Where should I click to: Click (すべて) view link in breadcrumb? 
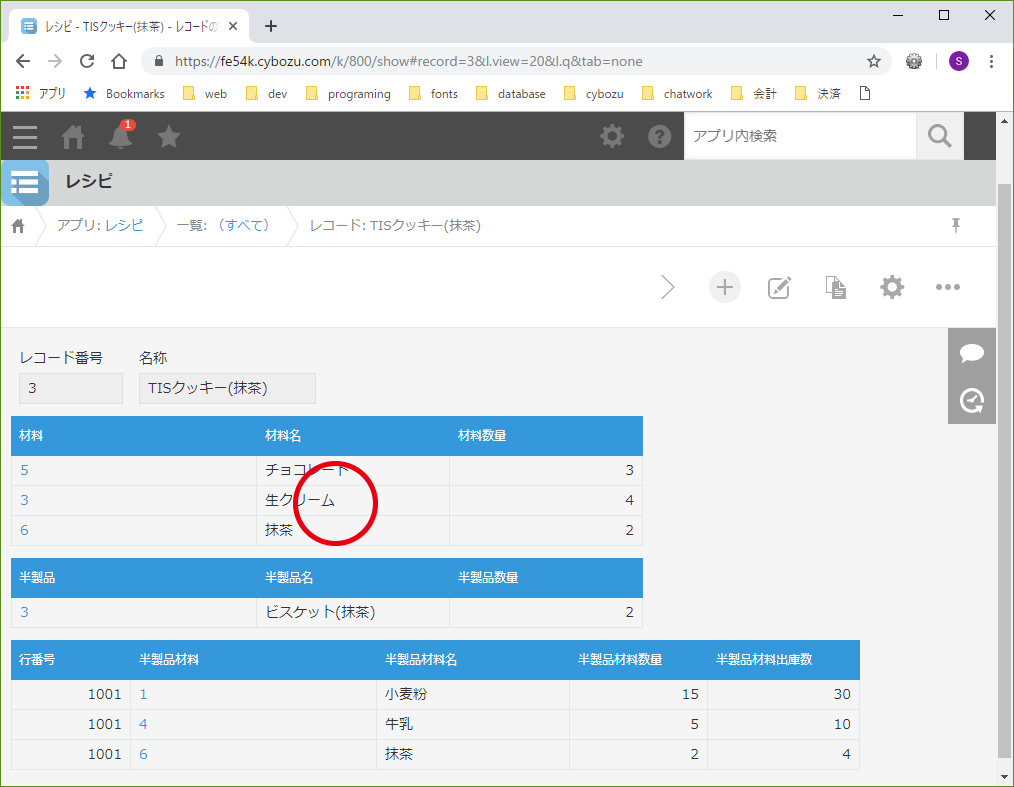pos(244,225)
